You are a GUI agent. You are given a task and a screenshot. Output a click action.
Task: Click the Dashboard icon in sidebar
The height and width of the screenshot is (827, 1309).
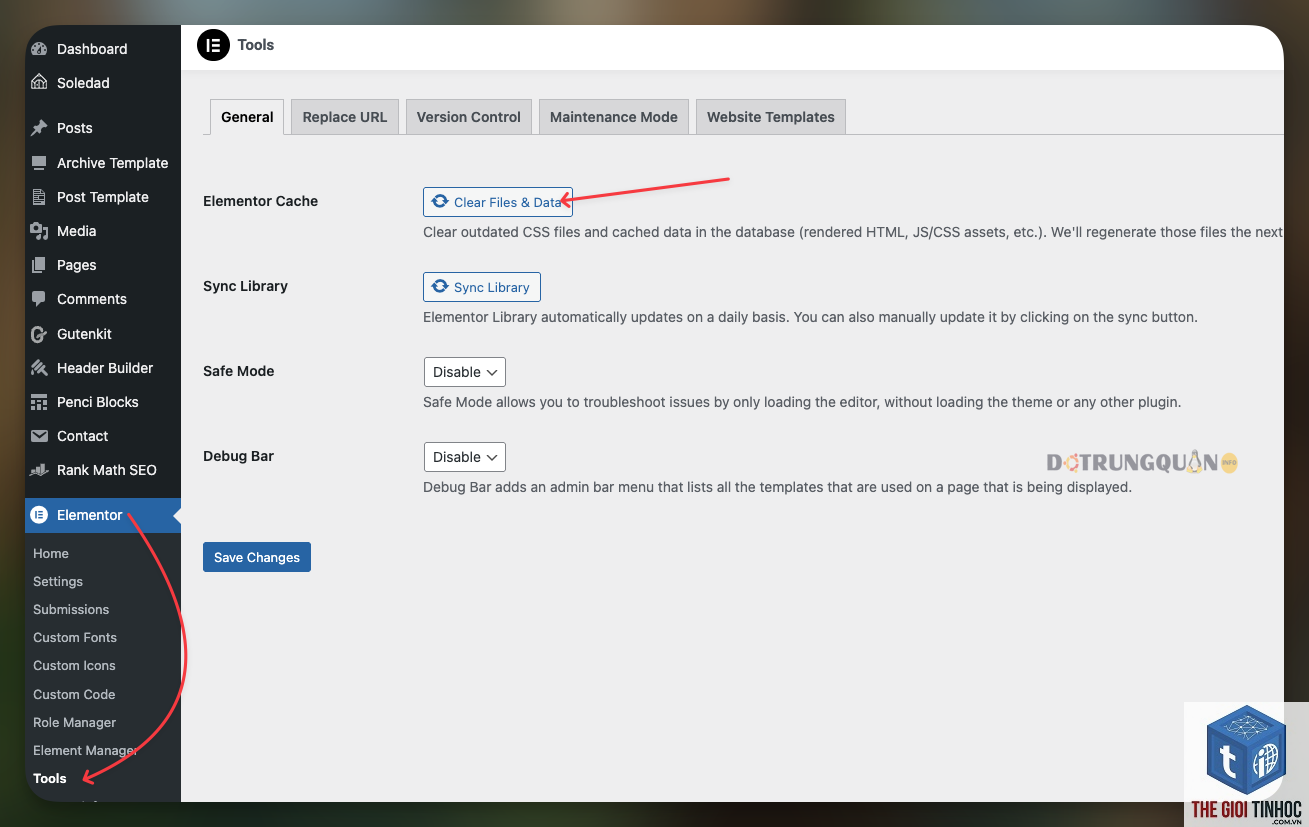click(x=39, y=49)
